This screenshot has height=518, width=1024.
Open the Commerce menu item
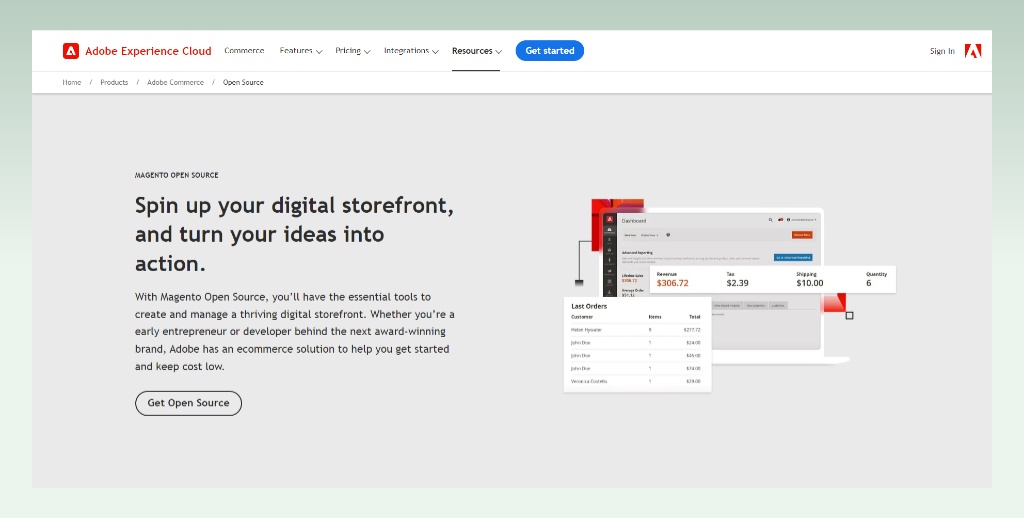(x=244, y=51)
